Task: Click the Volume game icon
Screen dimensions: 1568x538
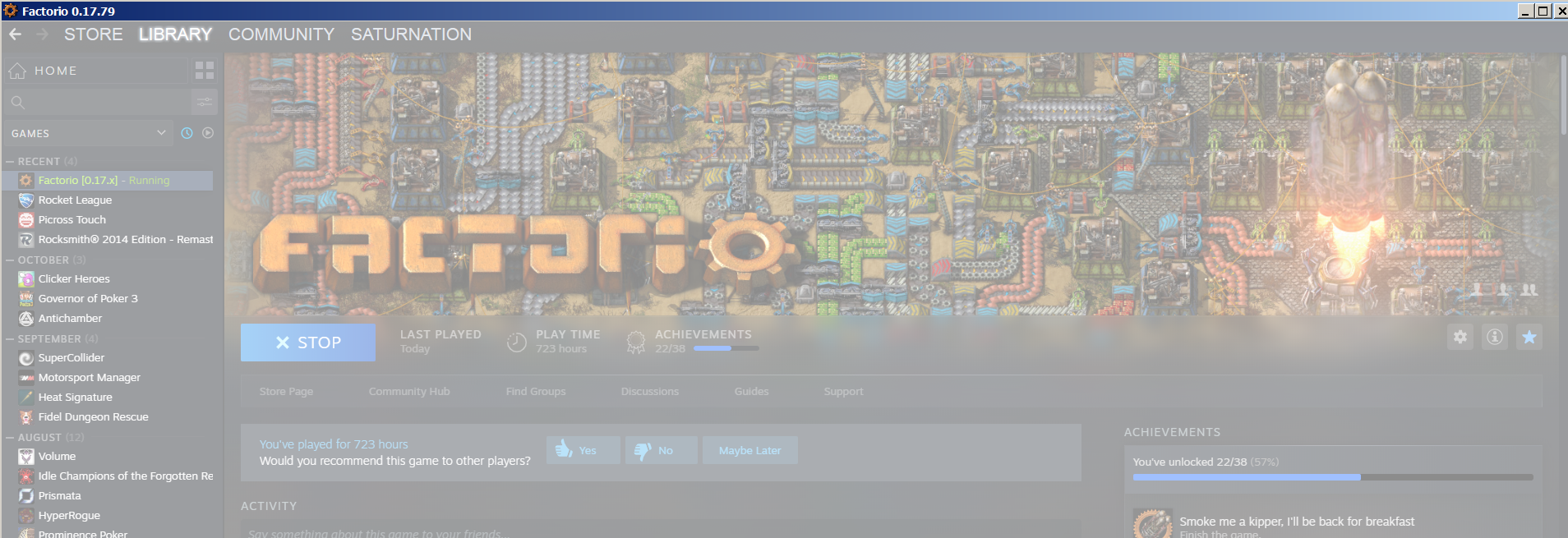Action: pyautogui.click(x=26, y=456)
